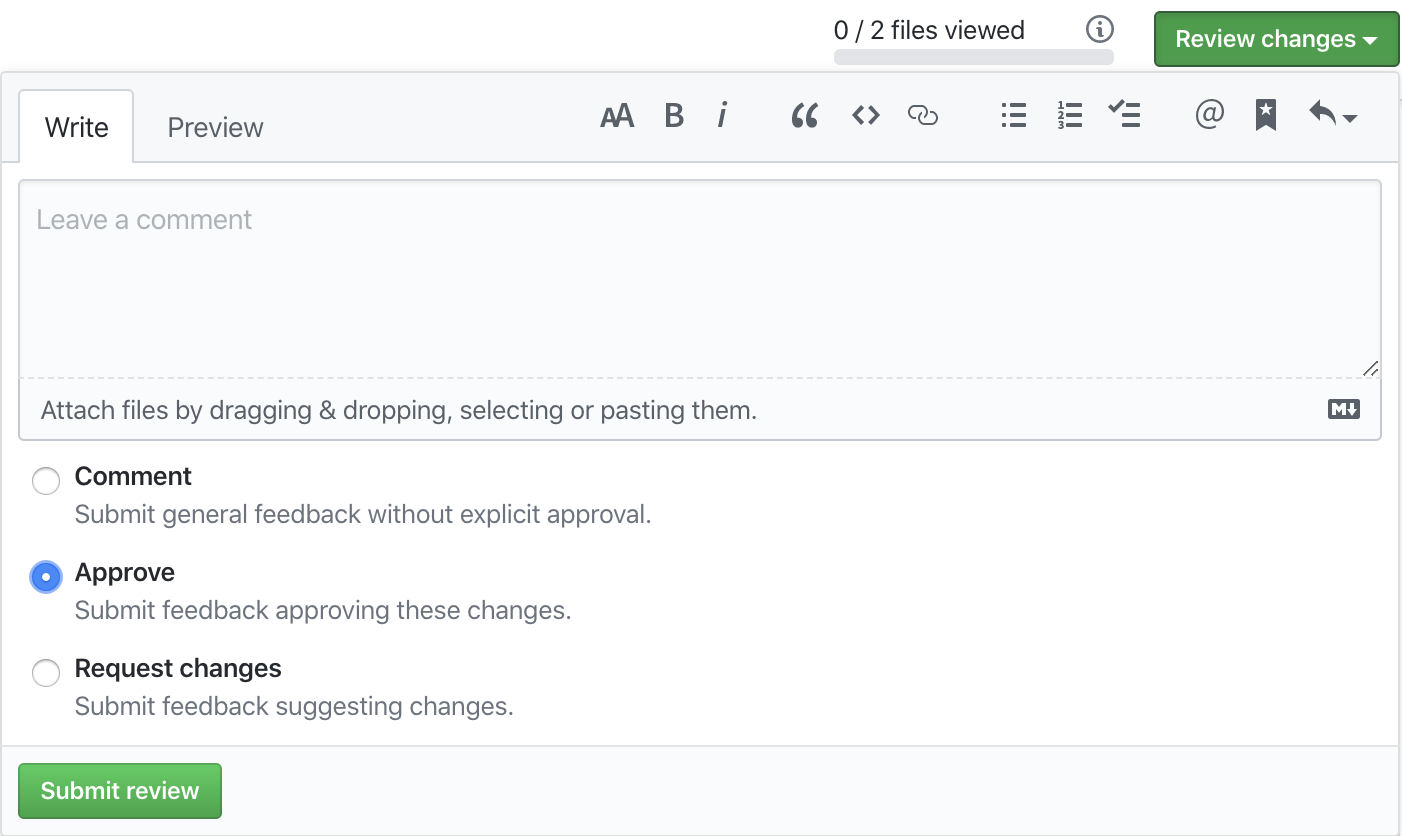Insert a hyperlink using the link icon
1402x836 pixels.
[x=922, y=115]
